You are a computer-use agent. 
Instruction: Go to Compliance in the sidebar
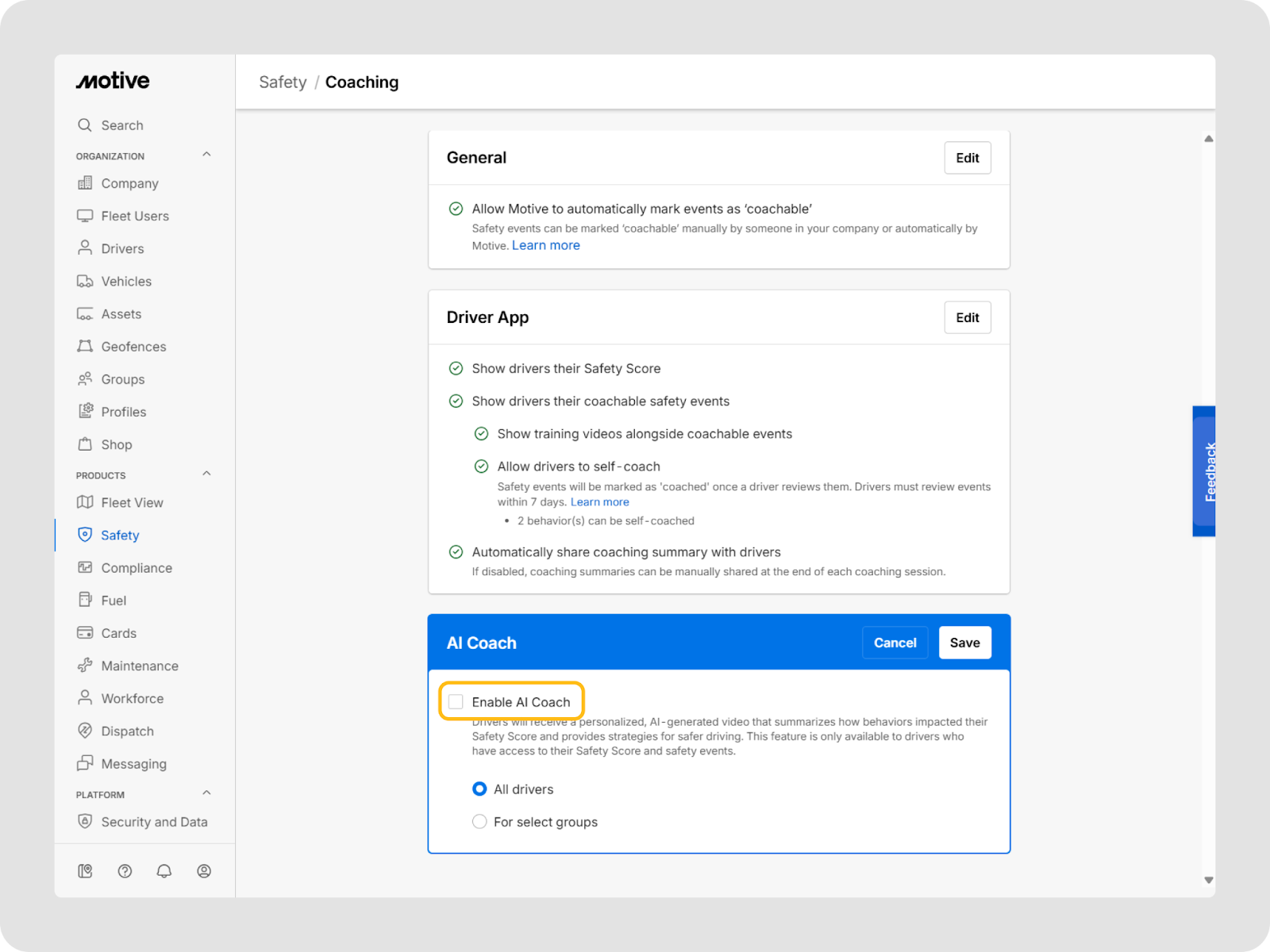pyautogui.click(x=137, y=568)
